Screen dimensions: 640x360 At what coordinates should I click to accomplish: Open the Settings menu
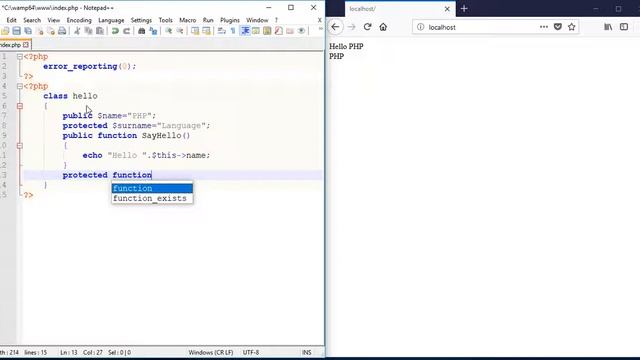[x=141, y=20]
